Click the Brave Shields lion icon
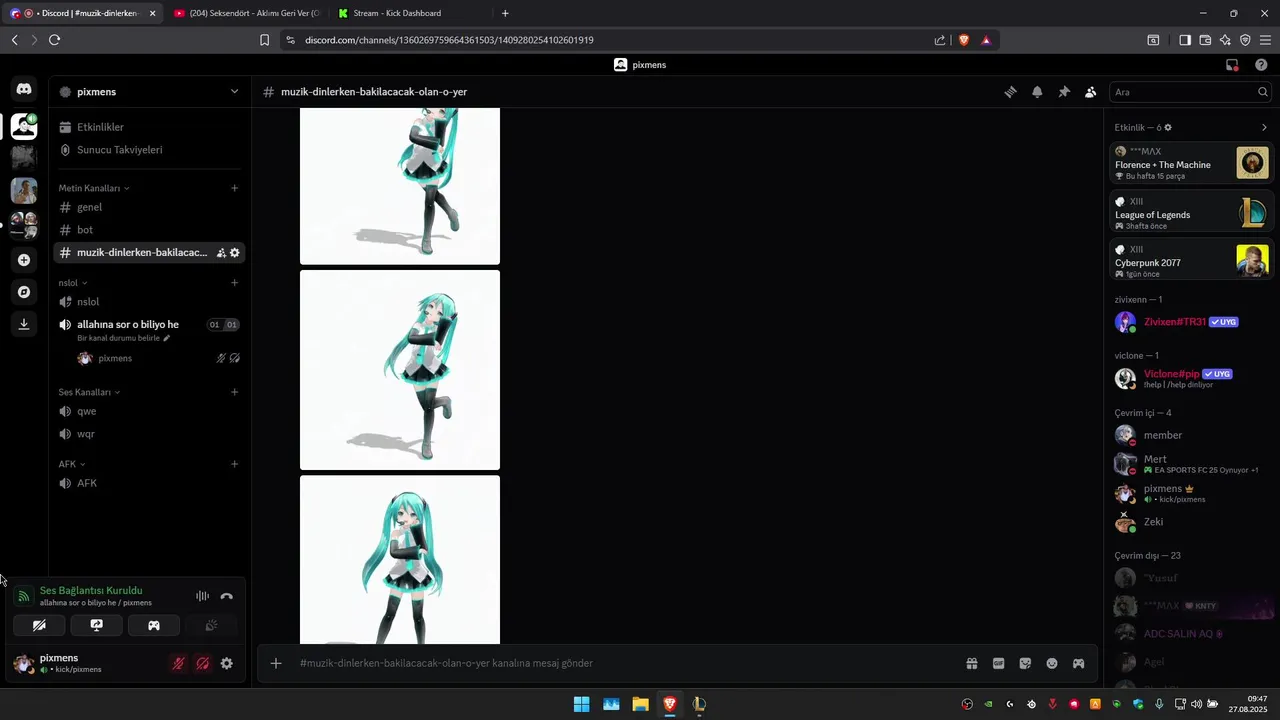Viewport: 1280px width, 720px height. tap(964, 40)
